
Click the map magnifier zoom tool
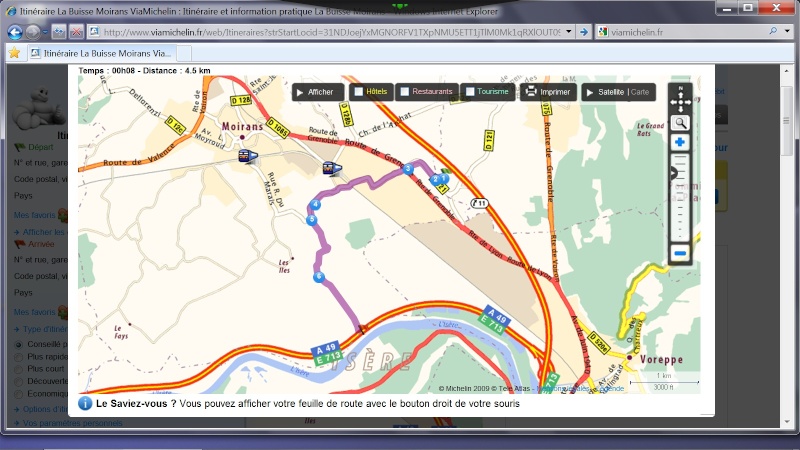pos(680,123)
